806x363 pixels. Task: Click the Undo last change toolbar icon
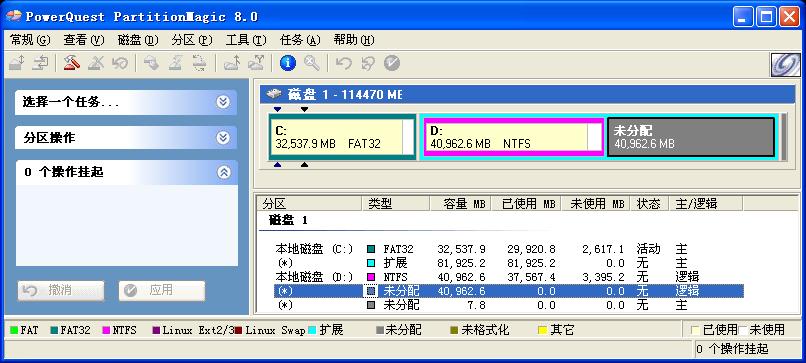tap(343, 63)
